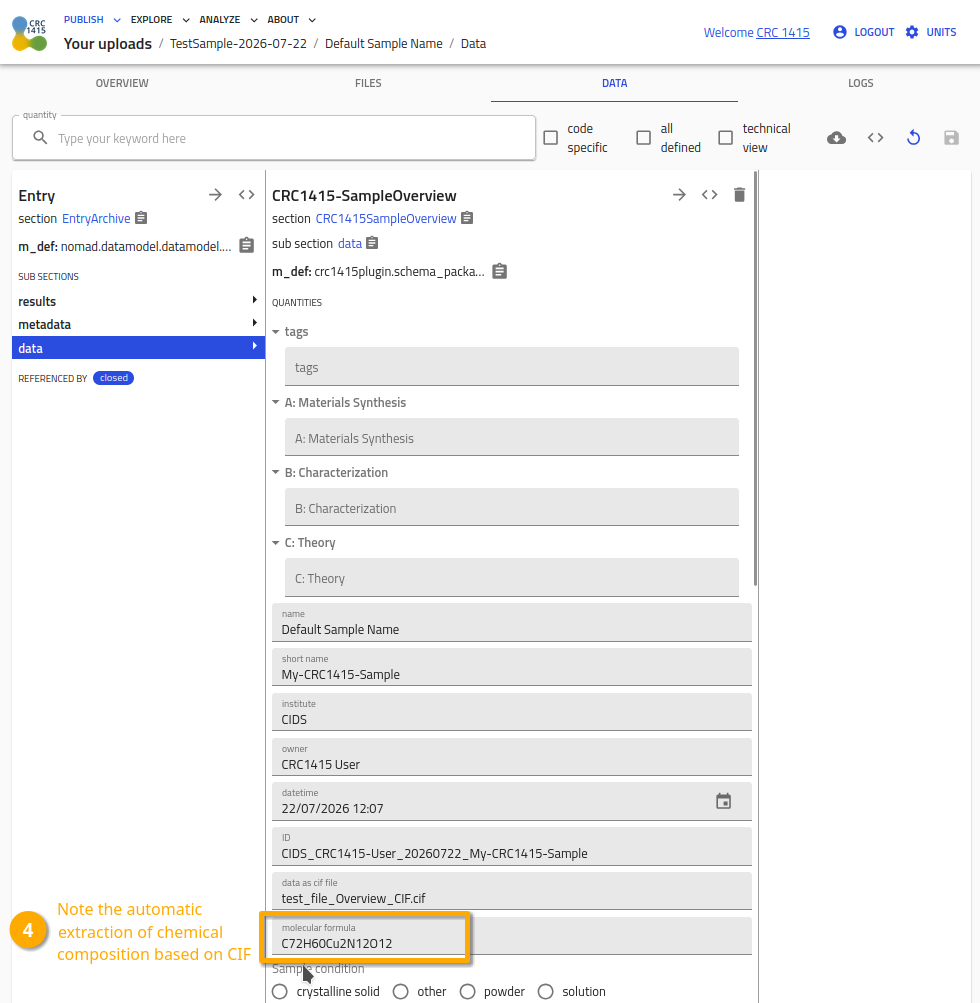Delete the CRC1415-SampleOverview section with trash icon

(739, 194)
